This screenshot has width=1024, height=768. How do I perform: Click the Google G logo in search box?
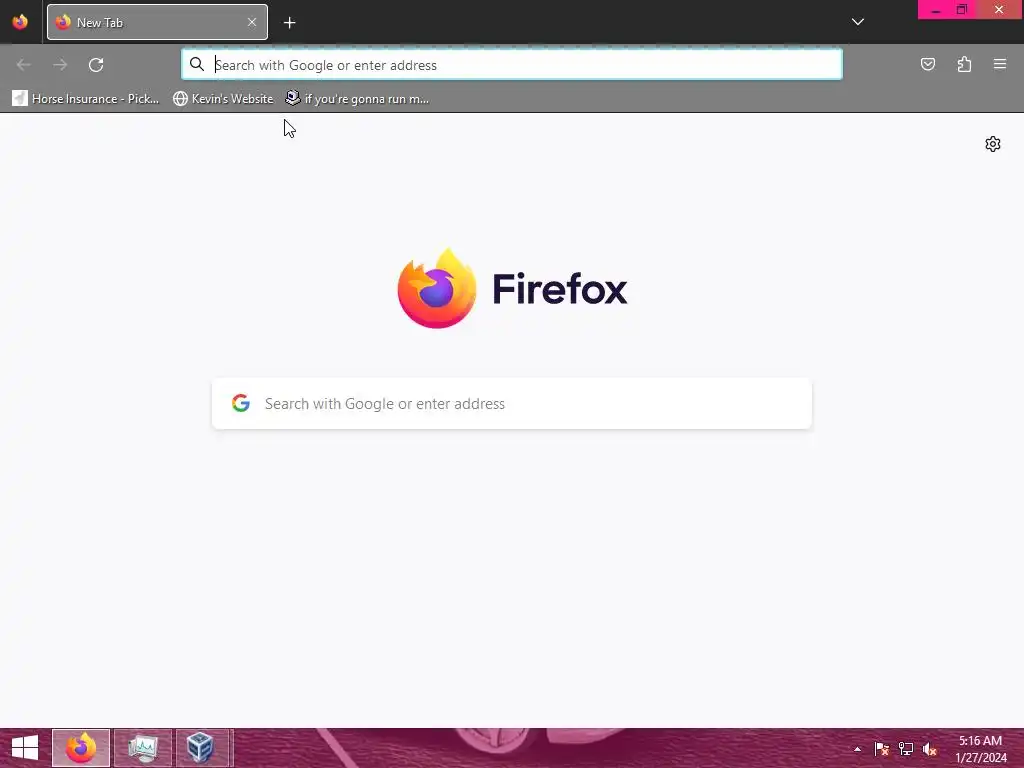[241, 403]
